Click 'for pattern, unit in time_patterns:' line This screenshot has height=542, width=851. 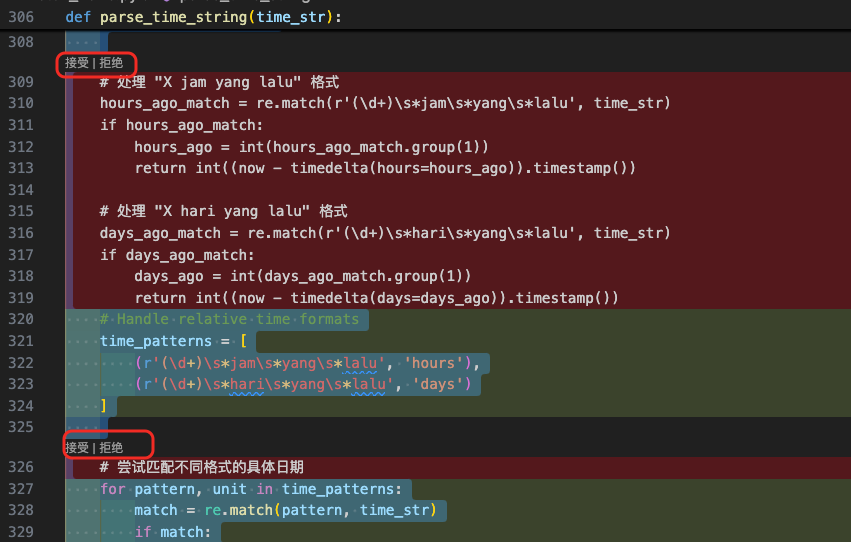click(x=251, y=489)
